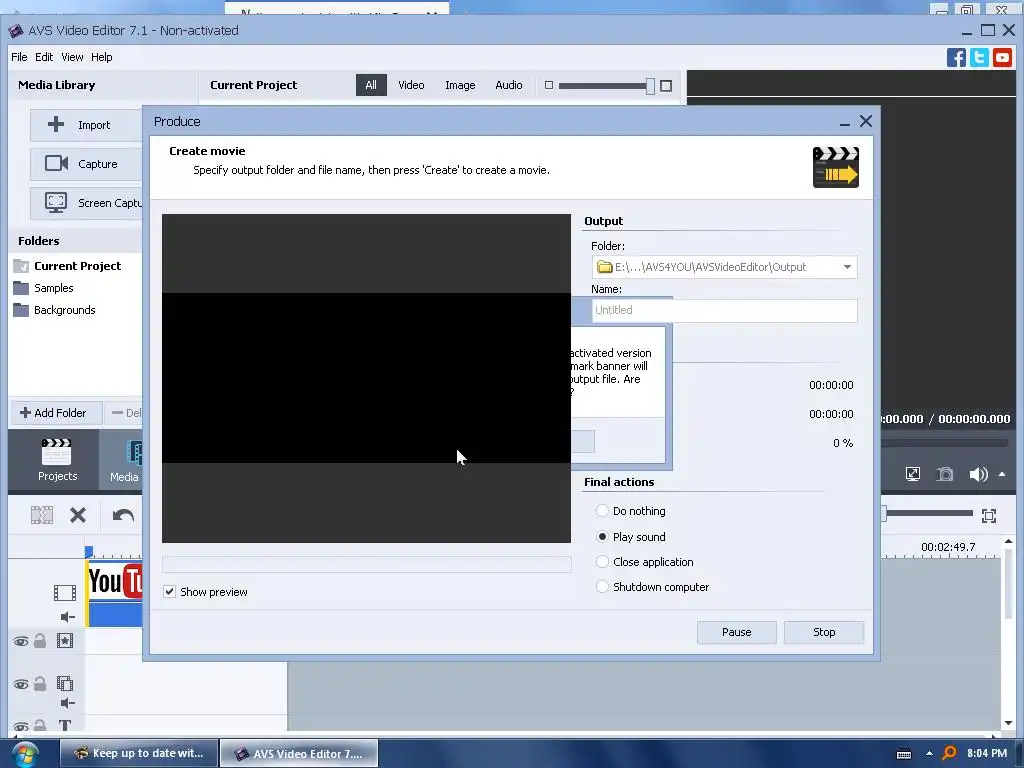Open the Help menu

click(101, 57)
